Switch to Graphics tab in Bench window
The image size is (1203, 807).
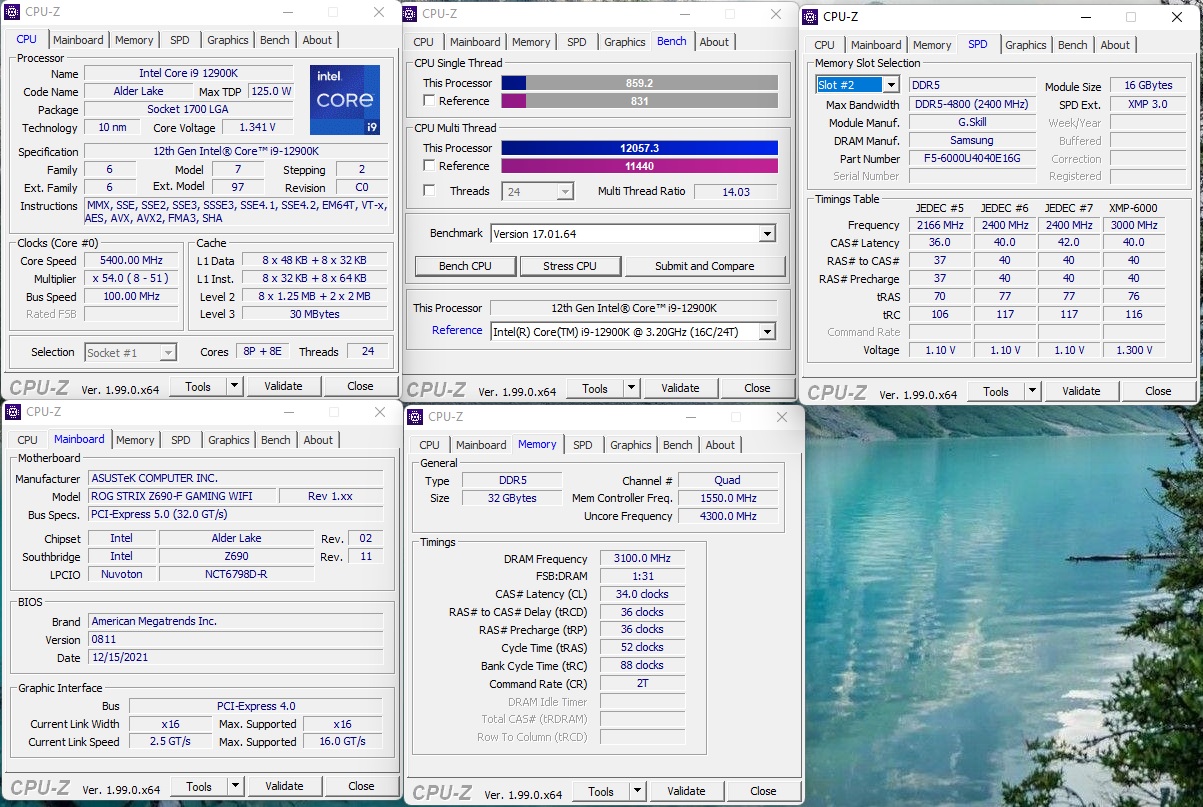point(625,42)
